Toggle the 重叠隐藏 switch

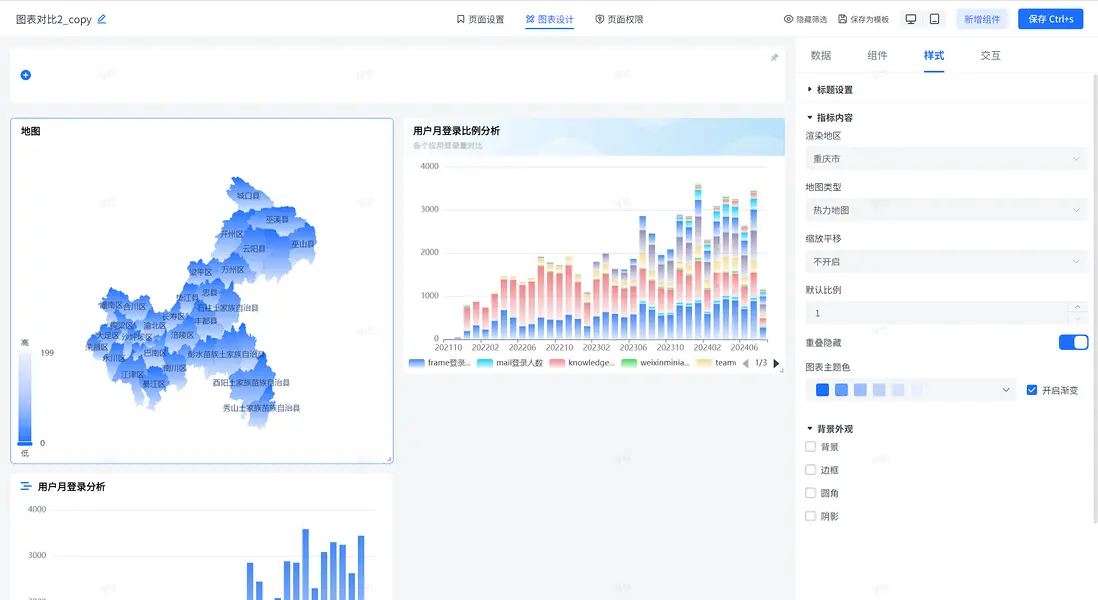(1073, 342)
